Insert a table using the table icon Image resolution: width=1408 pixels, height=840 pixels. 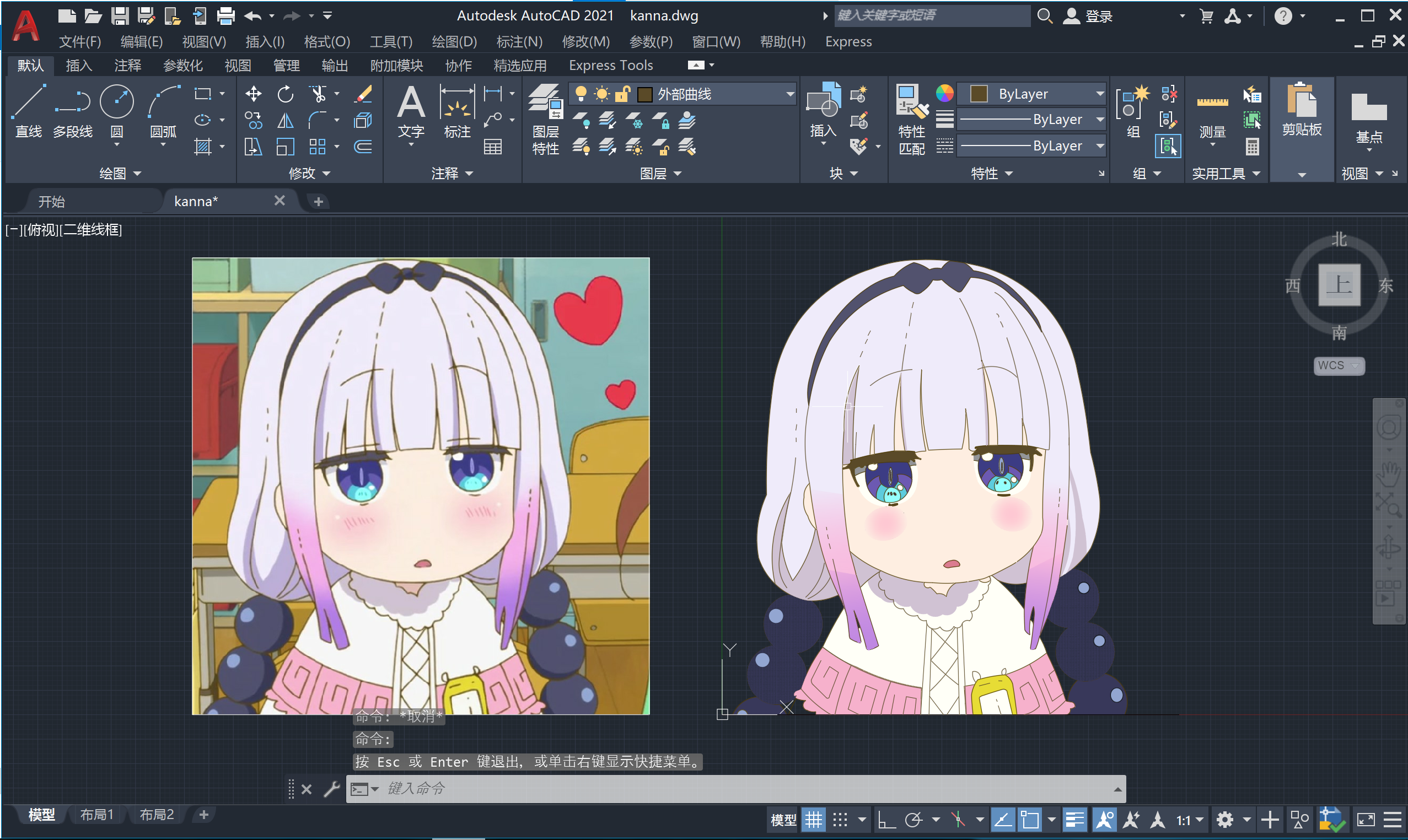[x=492, y=147]
